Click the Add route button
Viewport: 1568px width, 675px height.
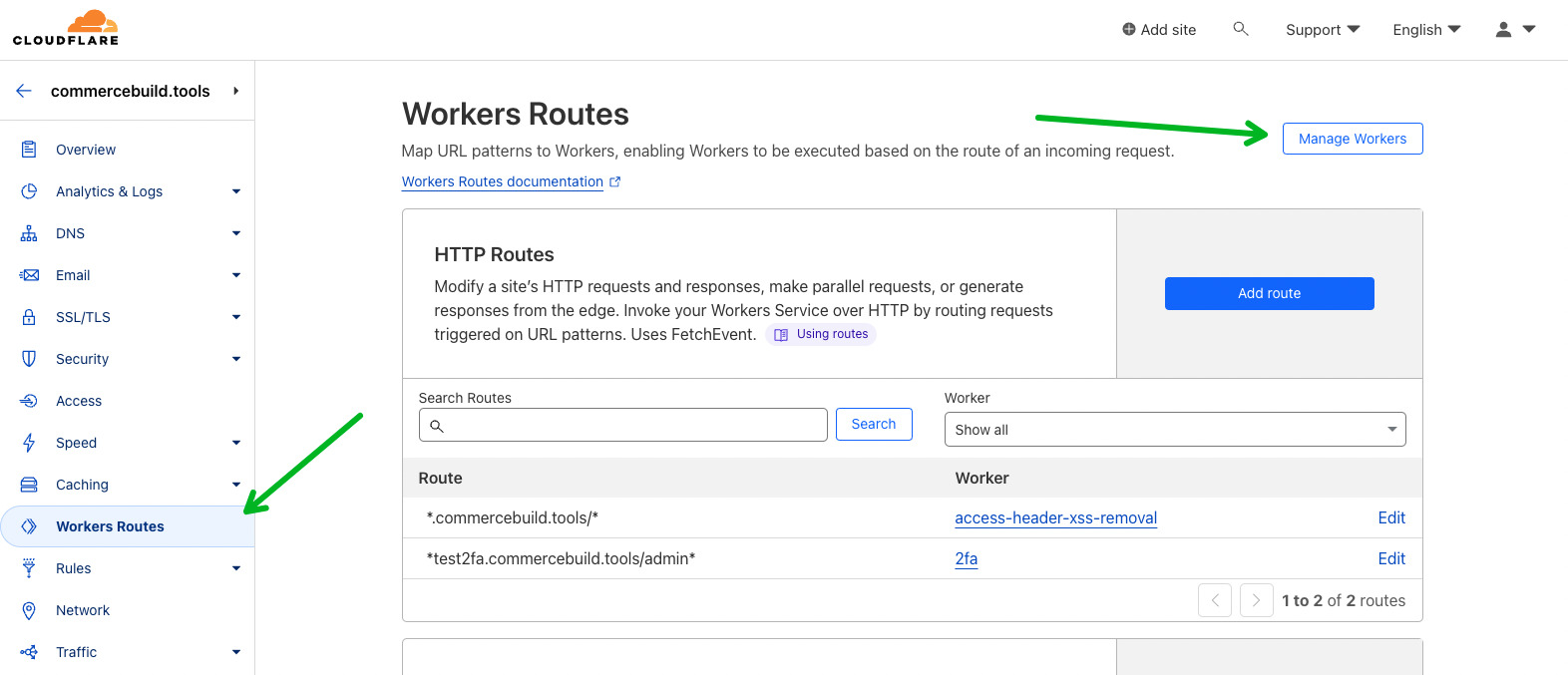[x=1270, y=293]
